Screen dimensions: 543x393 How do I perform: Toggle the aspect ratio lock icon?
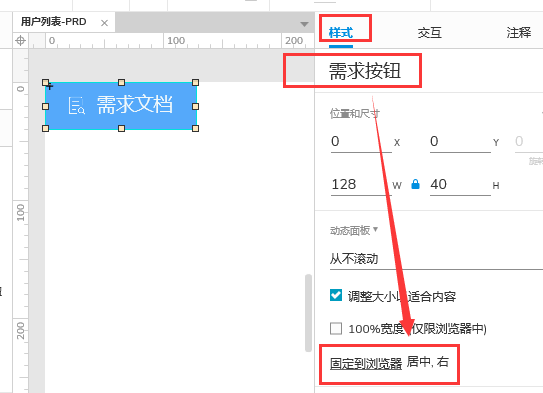click(415, 184)
